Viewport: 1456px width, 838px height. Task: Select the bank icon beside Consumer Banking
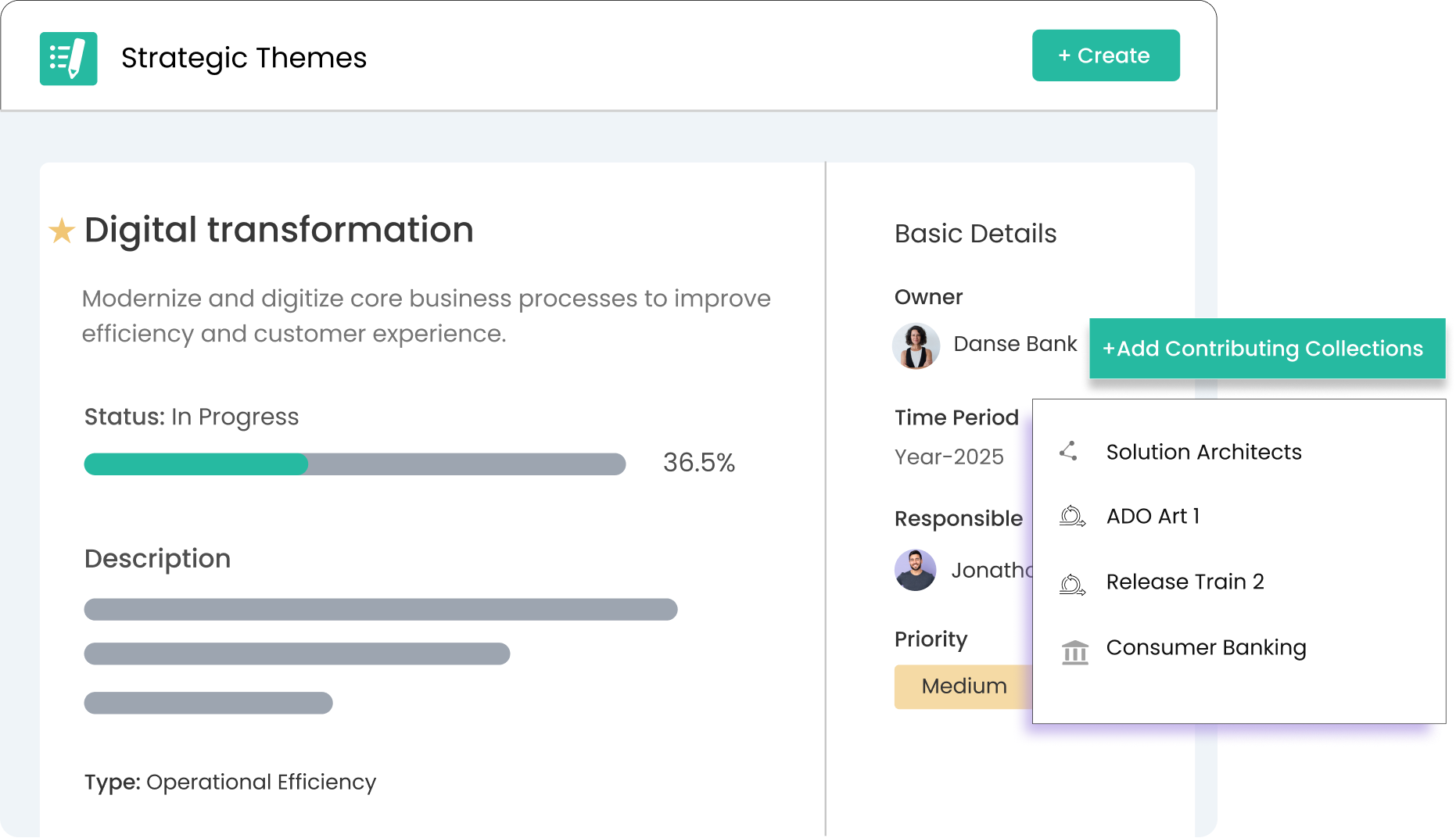coord(1074,651)
